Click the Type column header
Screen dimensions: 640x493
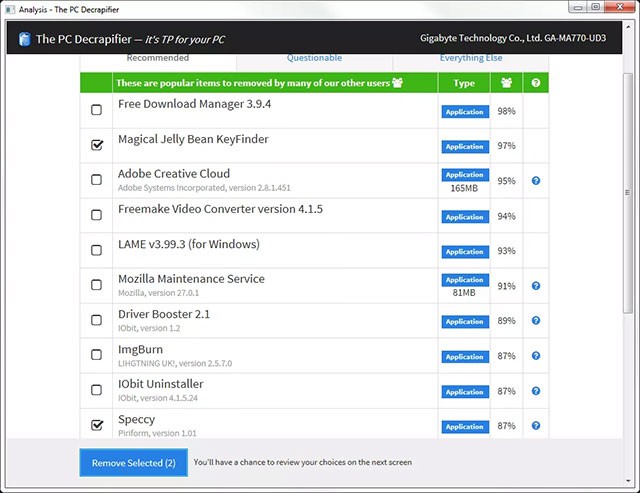[464, 83]
